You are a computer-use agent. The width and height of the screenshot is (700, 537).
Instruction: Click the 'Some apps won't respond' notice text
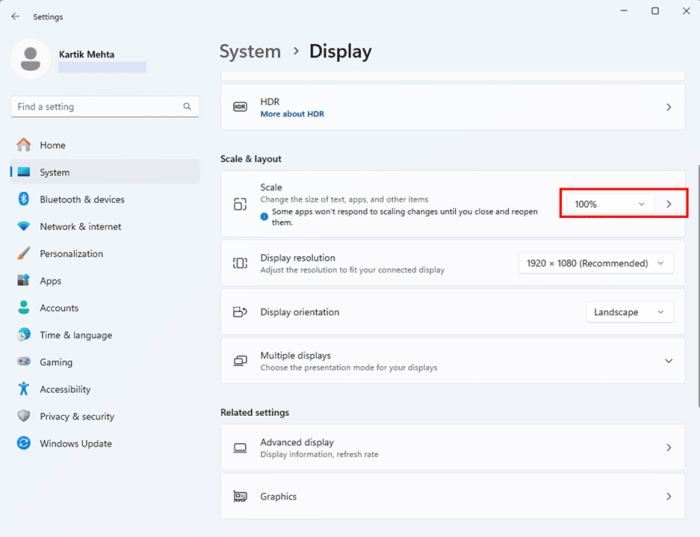405,216
